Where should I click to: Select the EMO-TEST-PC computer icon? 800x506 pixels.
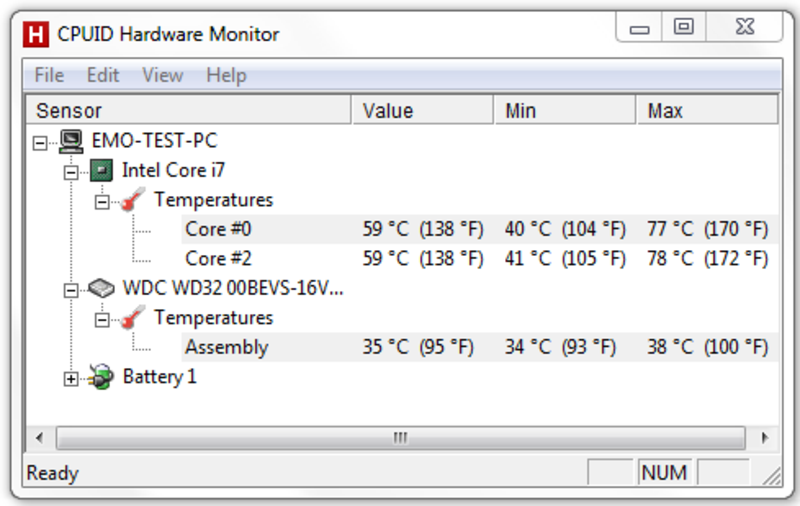(71, 141)
